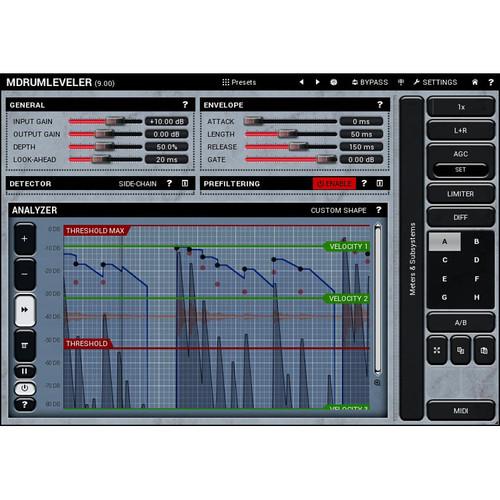Edit Release value 150 ms
Viewport: 500px width, 500px height.
(361, 147)
